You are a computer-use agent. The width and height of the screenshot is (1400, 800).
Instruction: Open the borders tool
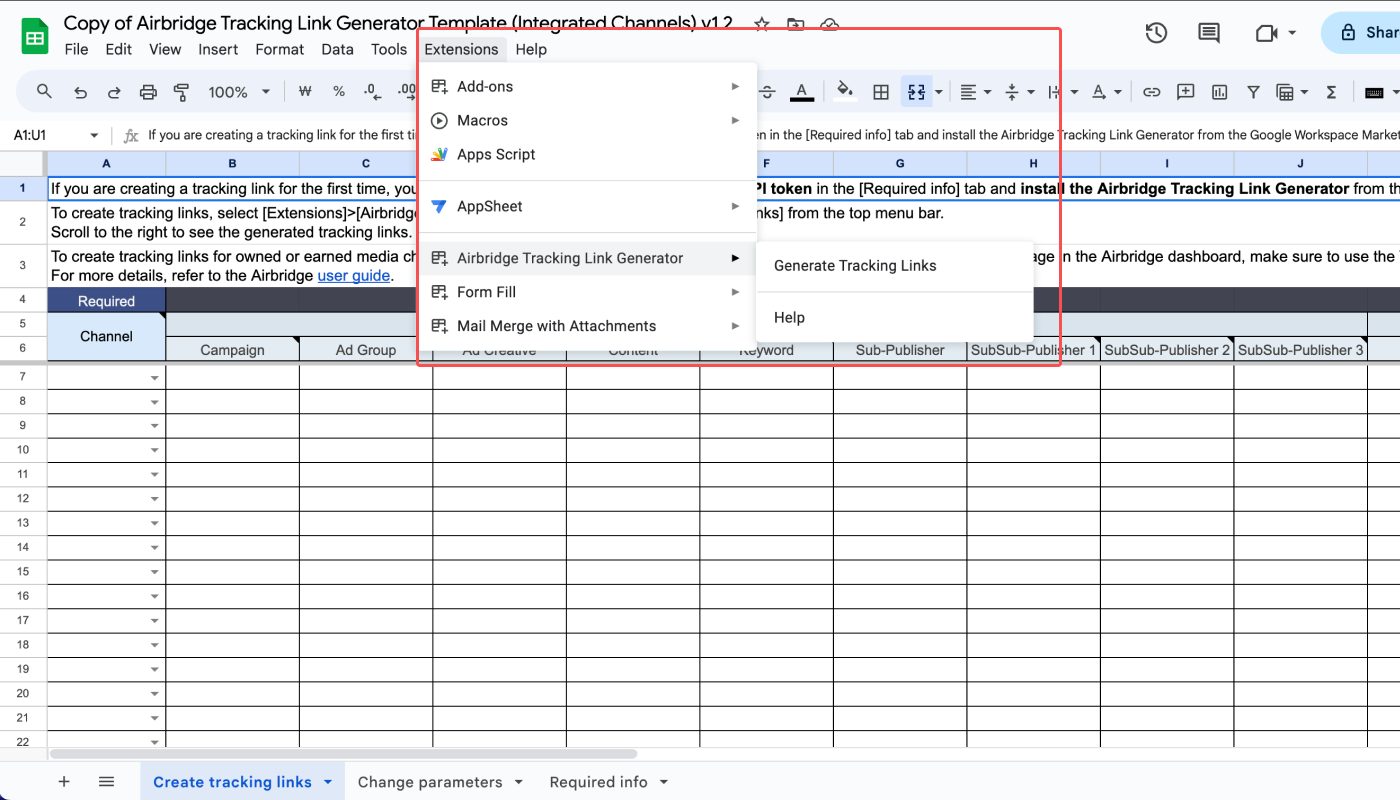[881, 92]
